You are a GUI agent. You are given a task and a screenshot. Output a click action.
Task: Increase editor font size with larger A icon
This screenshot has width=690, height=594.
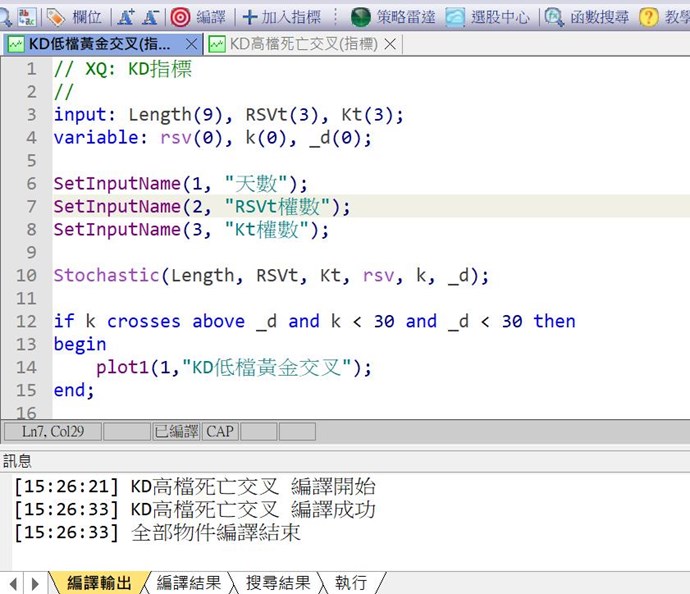[x=126, y=17]
